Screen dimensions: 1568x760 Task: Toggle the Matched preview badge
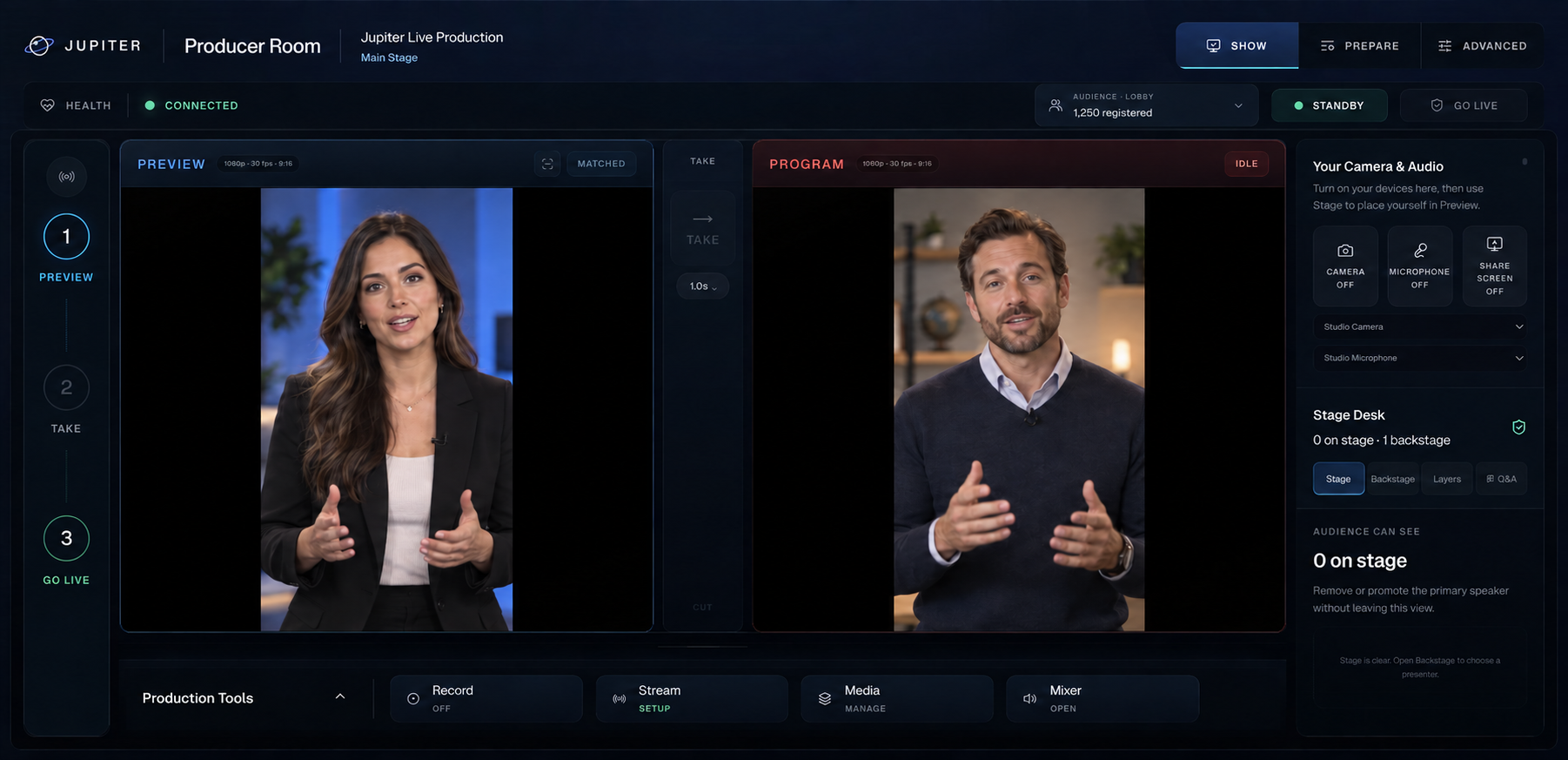(601, 164)
